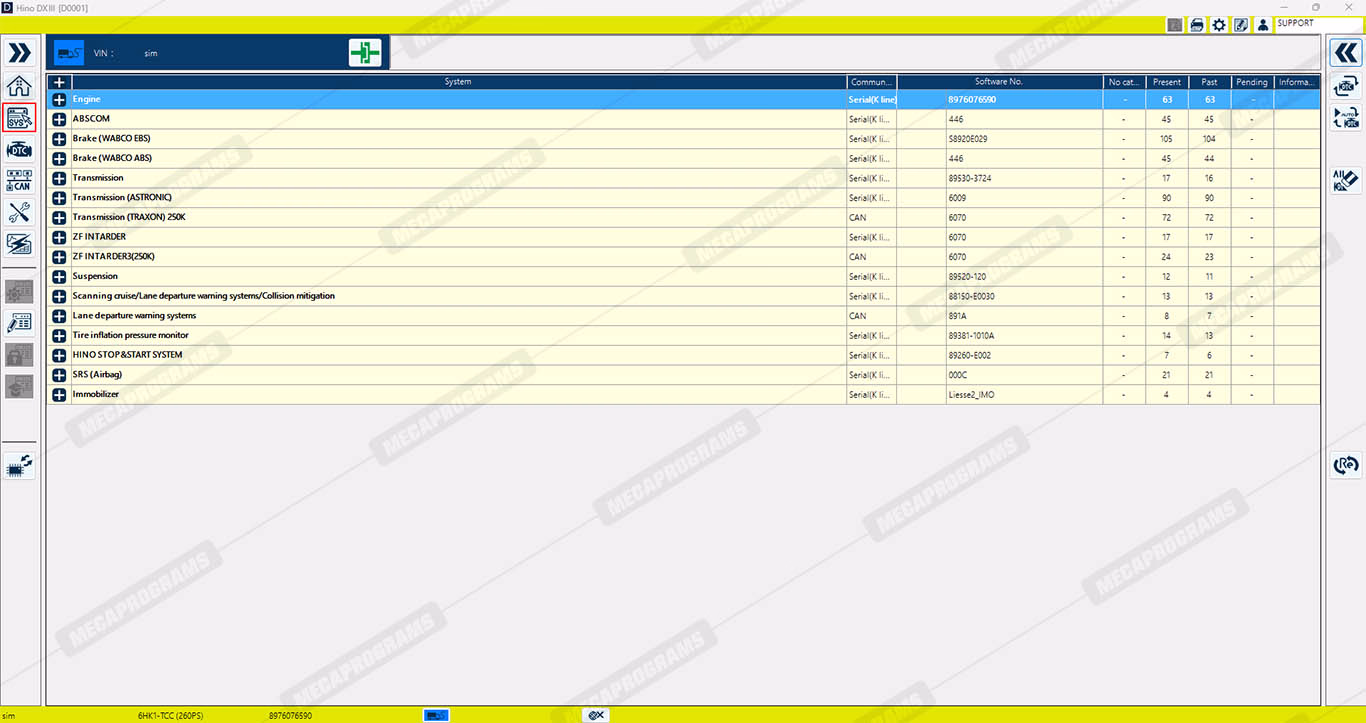The height and width of the screenshot is (723, 1366).
Task: Expand the Brake (WABCO EBS) row
Action: click(x=59, y=139)
